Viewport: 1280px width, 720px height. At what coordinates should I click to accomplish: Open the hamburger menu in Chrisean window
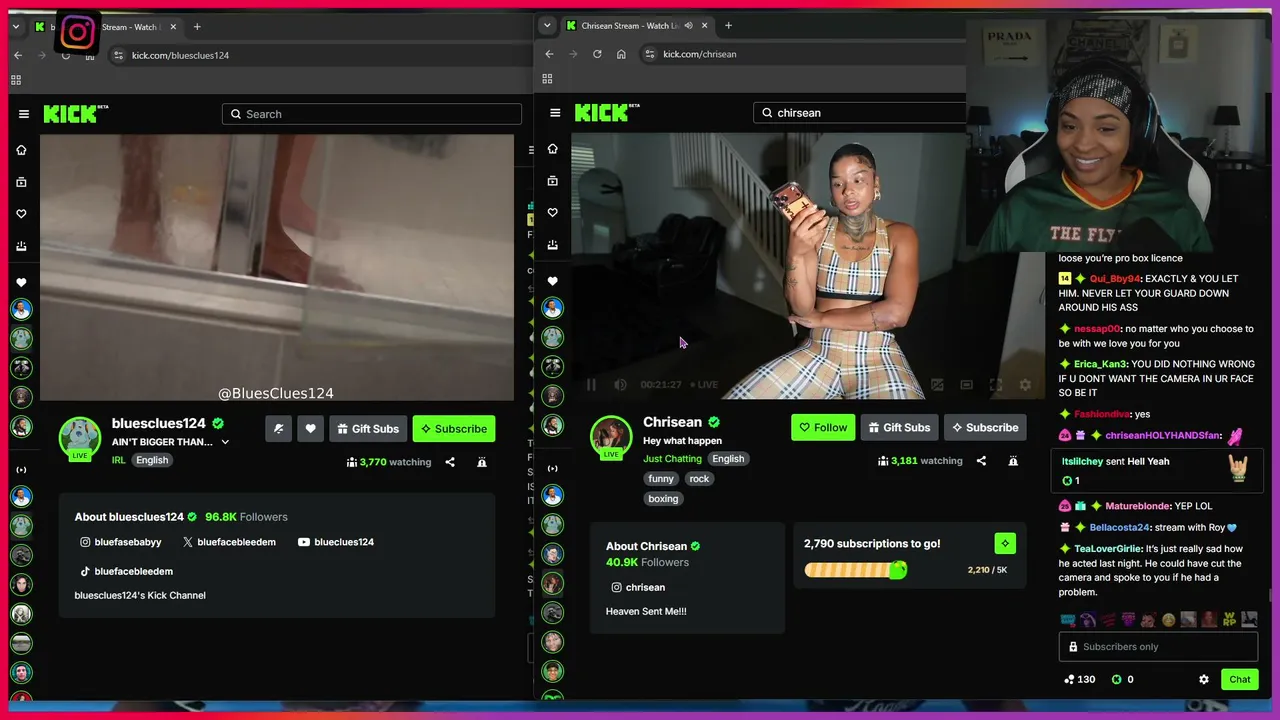[555, 113]
